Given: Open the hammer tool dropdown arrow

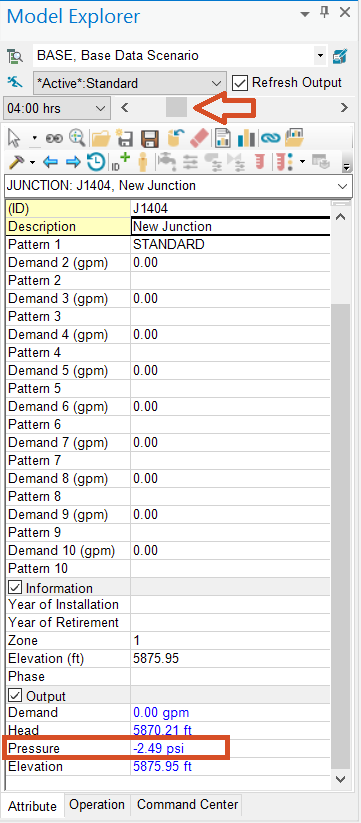Looking at the screenshot, I should 32,162.
